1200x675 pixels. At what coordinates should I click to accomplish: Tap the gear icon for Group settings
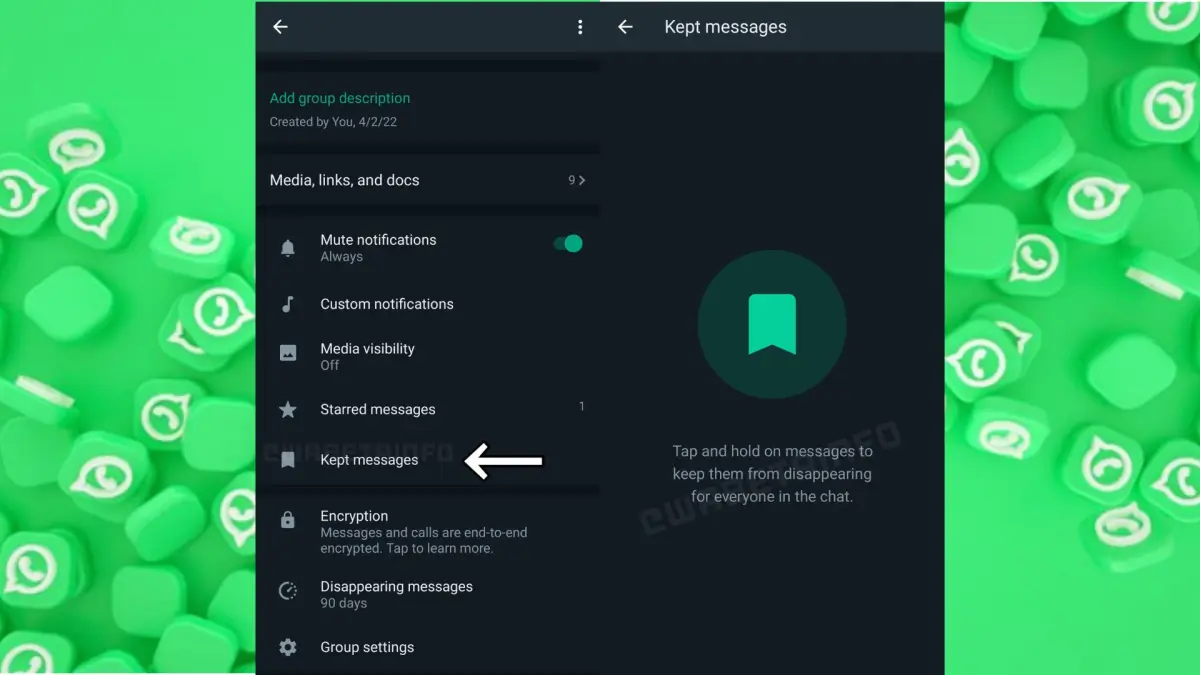point(288,647)
